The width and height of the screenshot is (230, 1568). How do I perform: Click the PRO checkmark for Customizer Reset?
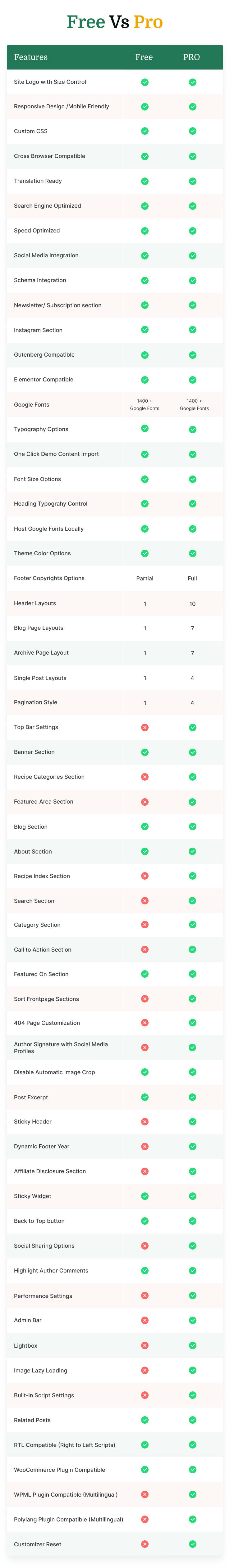coord(192,1544)
